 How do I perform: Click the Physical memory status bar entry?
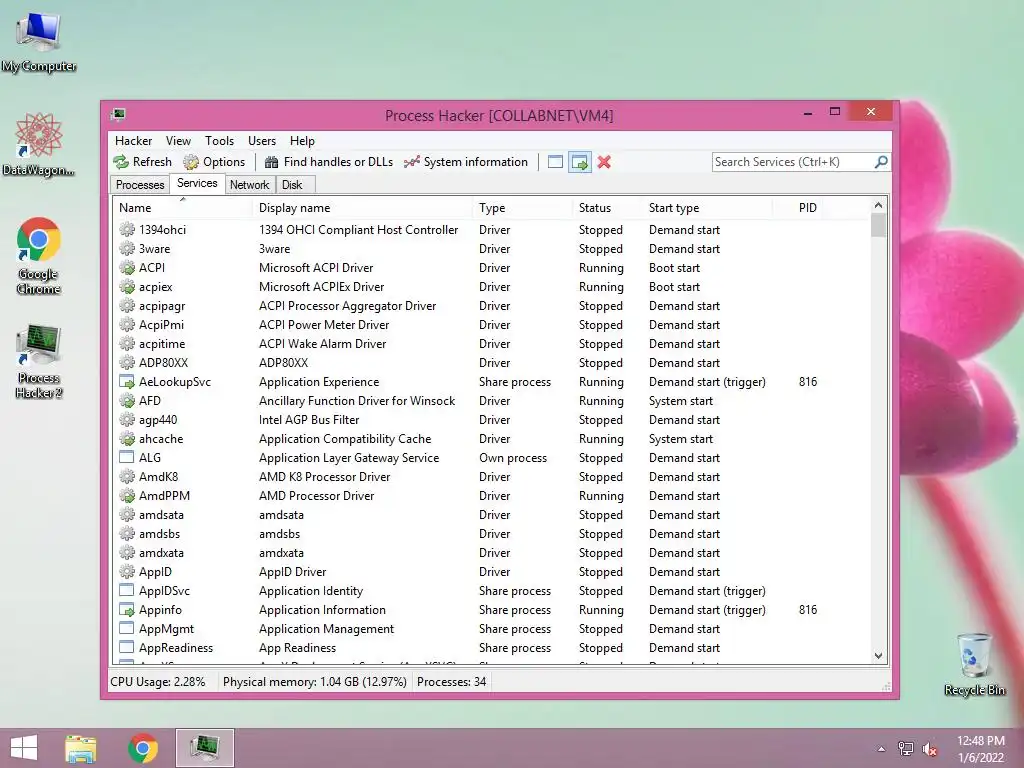click(315, 681)
